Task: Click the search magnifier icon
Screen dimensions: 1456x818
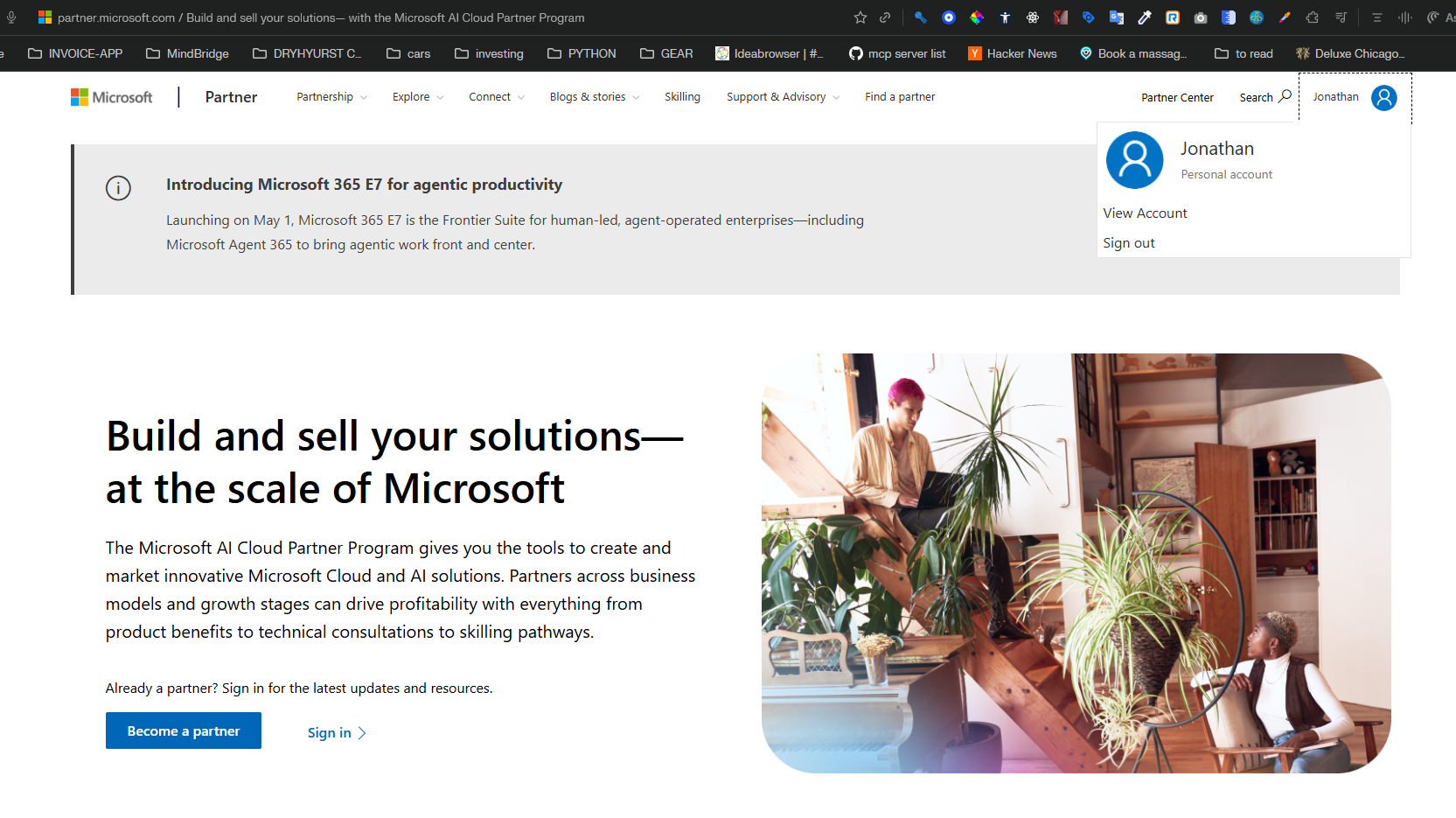Action: click(x=1285, y=96)
